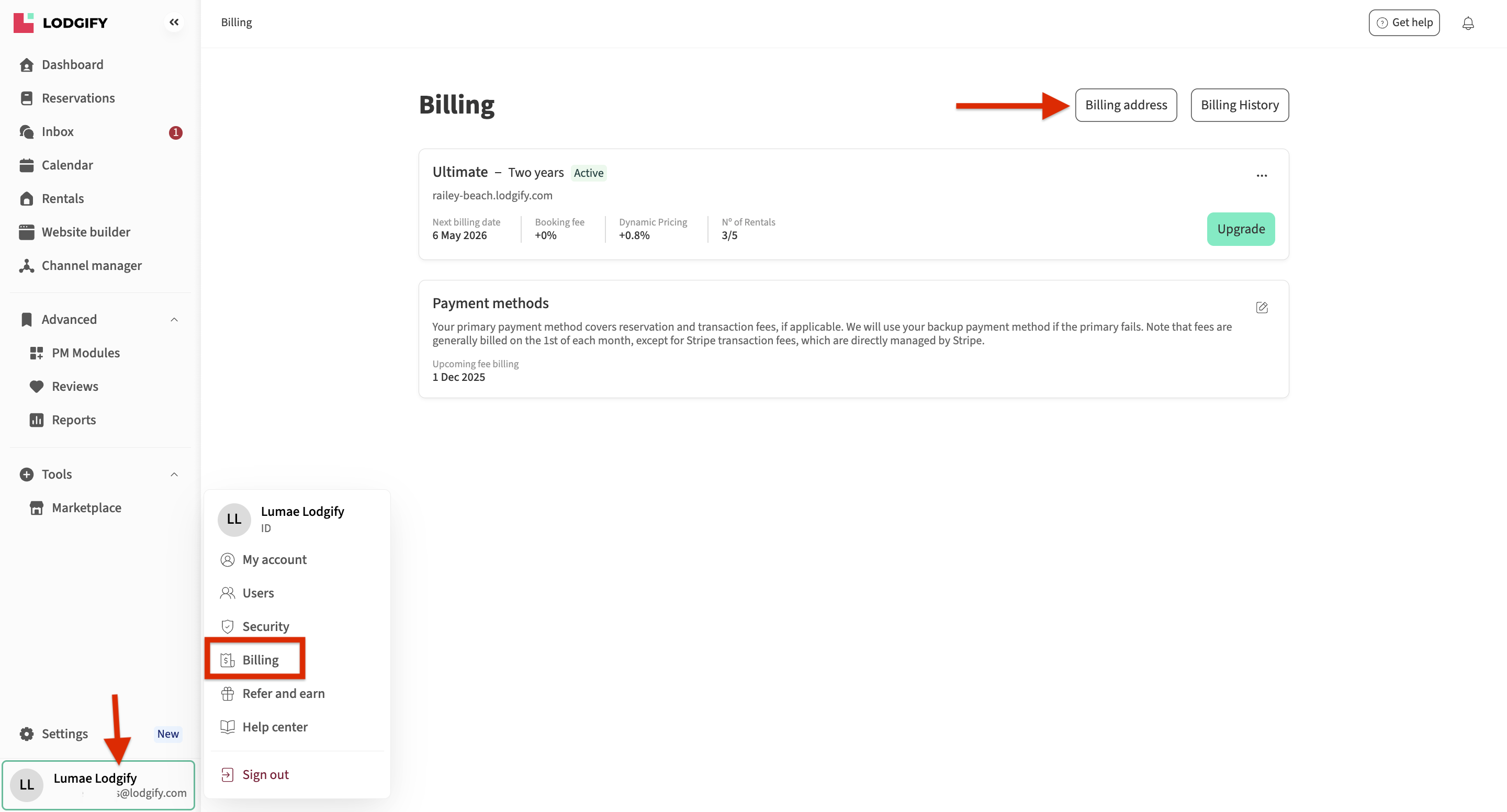Open the subscription three-dot options menu
The width and height of the screenshot is (1507, 812).
tap(1261, 175)
